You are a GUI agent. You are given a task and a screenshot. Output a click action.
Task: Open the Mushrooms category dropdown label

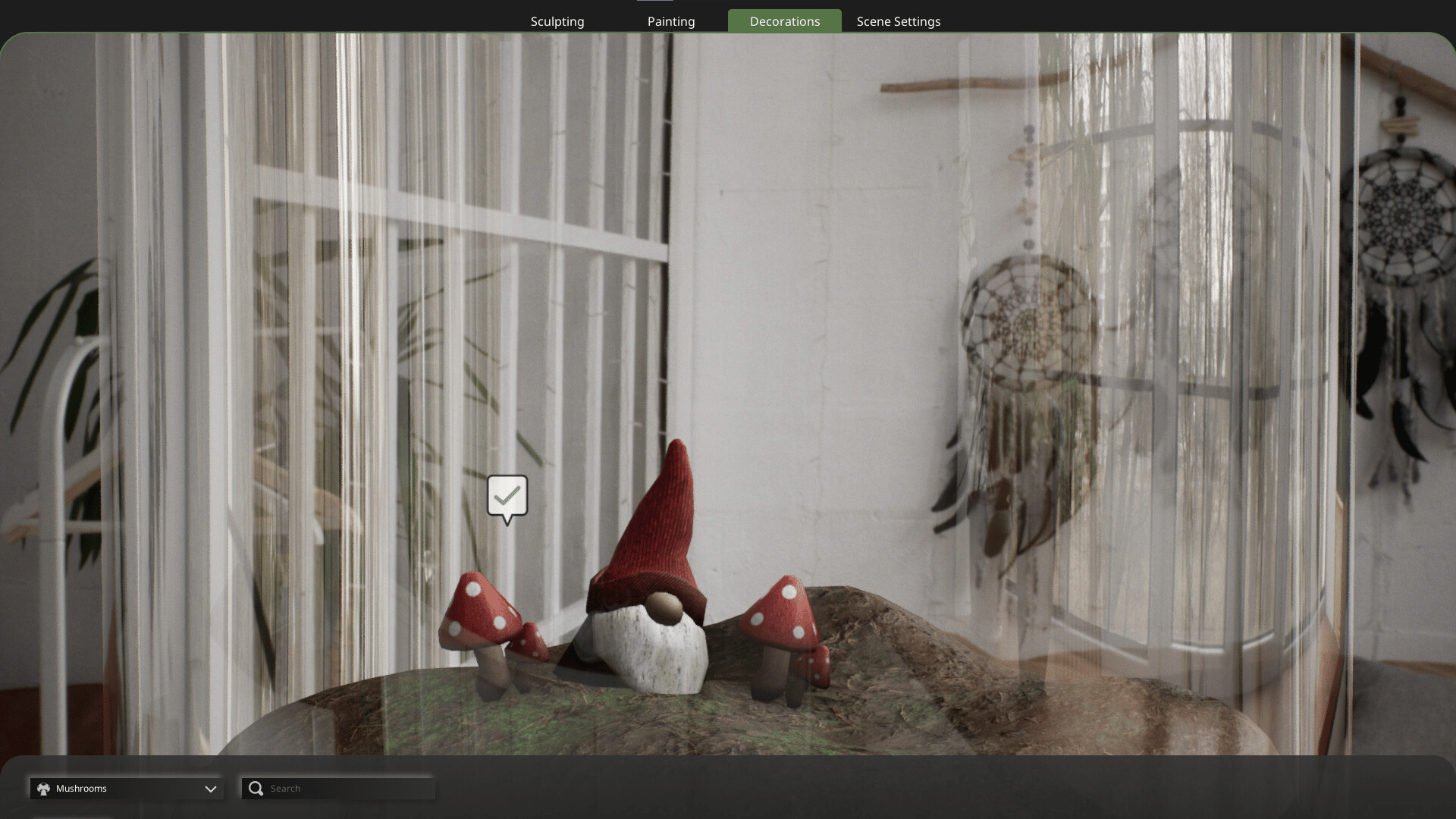81,789
